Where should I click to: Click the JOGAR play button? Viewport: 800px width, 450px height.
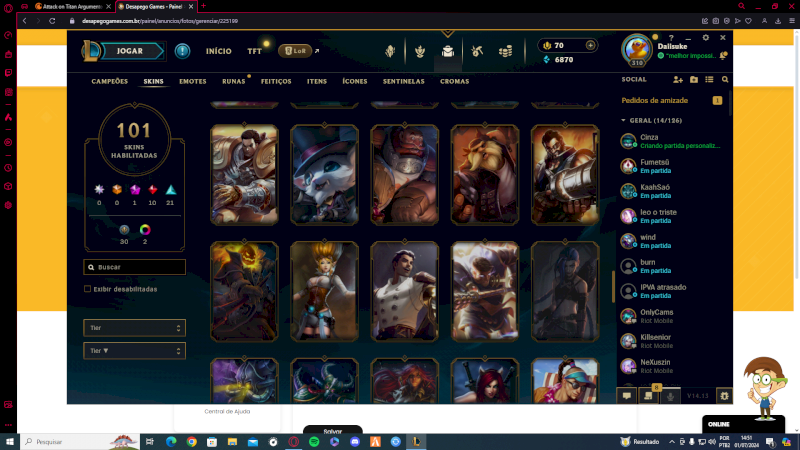130,51
